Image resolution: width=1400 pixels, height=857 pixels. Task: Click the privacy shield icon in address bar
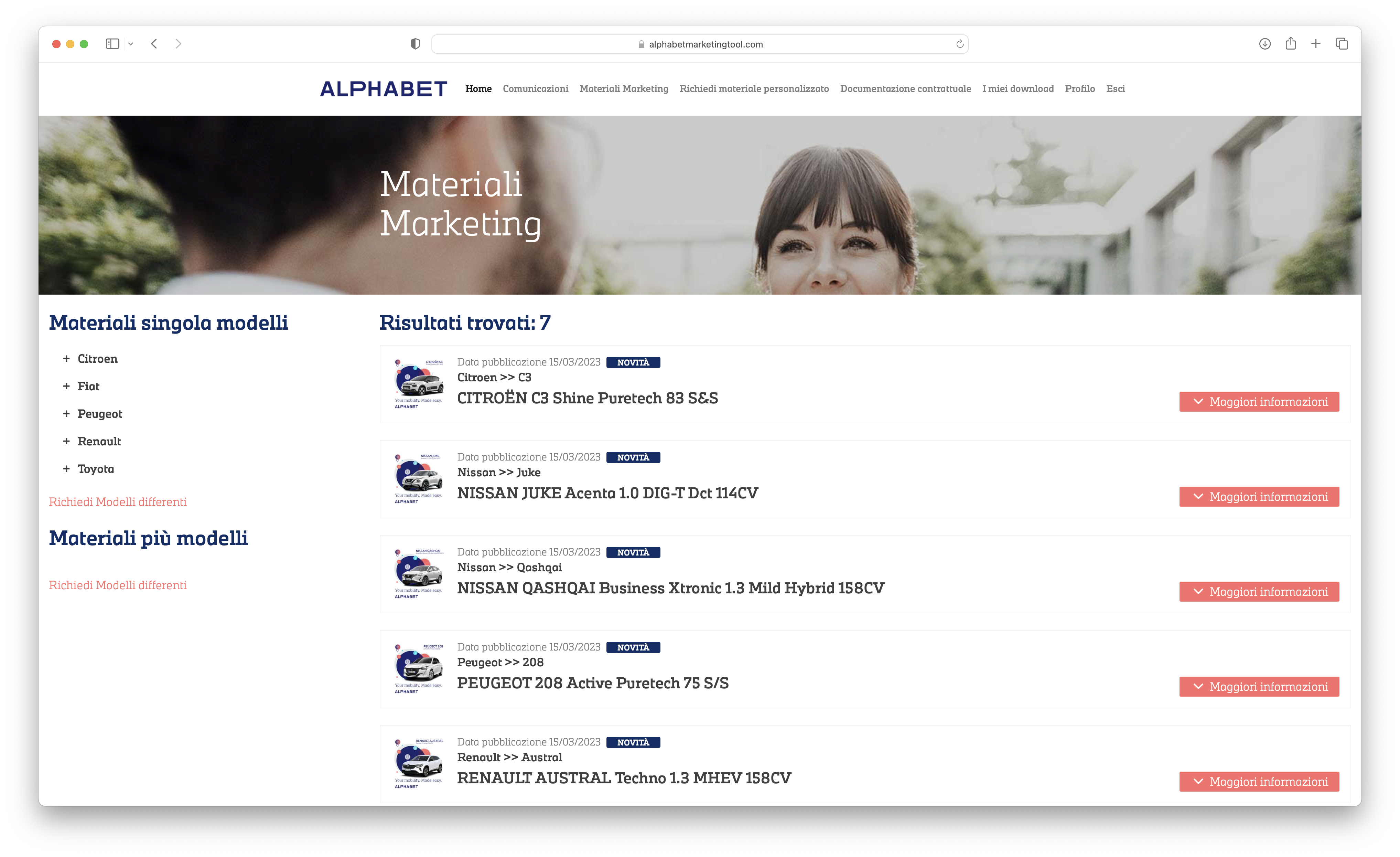415,44
